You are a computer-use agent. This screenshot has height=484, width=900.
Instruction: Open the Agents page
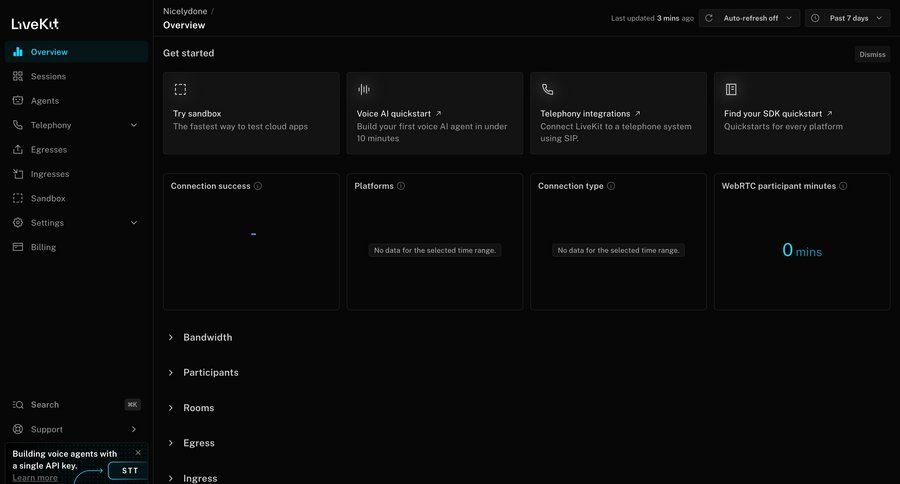click(76, 100)
